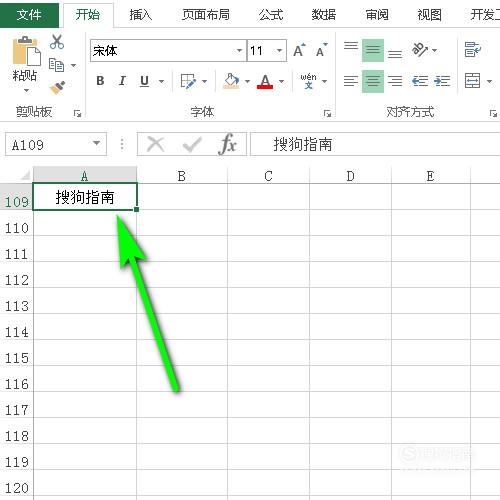Open Name Box dropdown arrow
The width and height of the screenshot is (500, 500).
pyautogui.click(x=96, y=143)
